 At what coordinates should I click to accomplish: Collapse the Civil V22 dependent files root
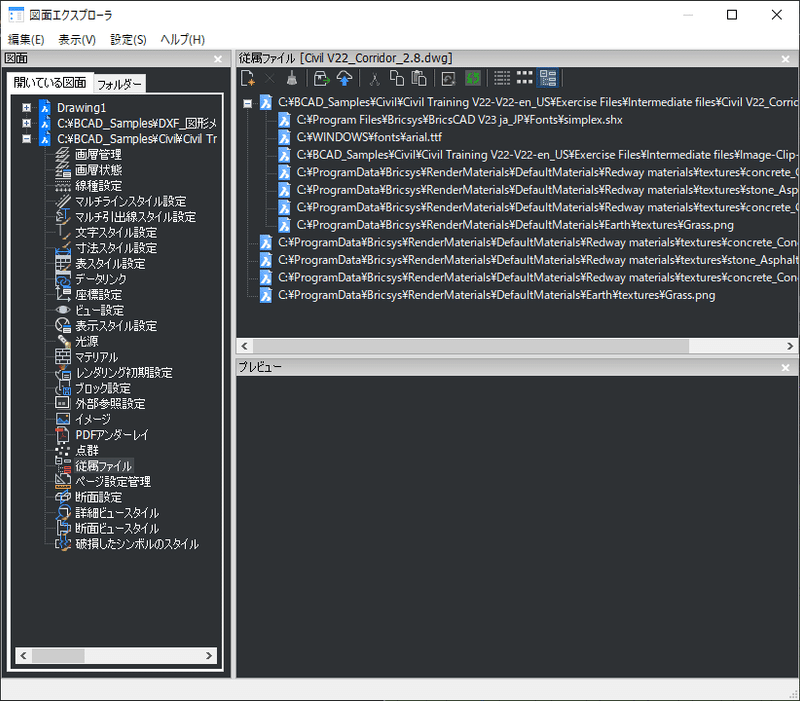point(248,103)
